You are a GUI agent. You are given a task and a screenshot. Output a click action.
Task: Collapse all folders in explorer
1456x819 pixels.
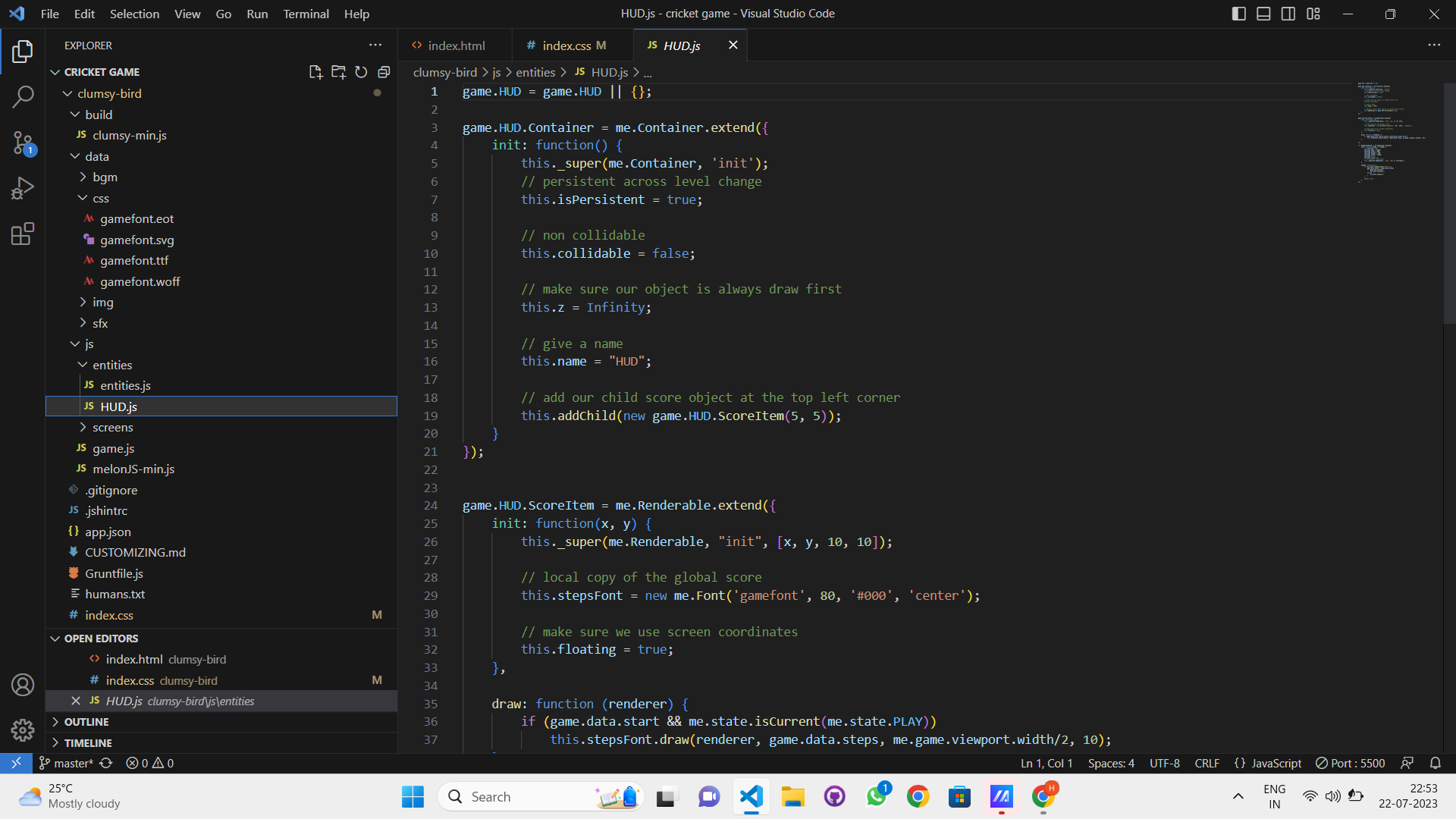(x=384, y=72)
